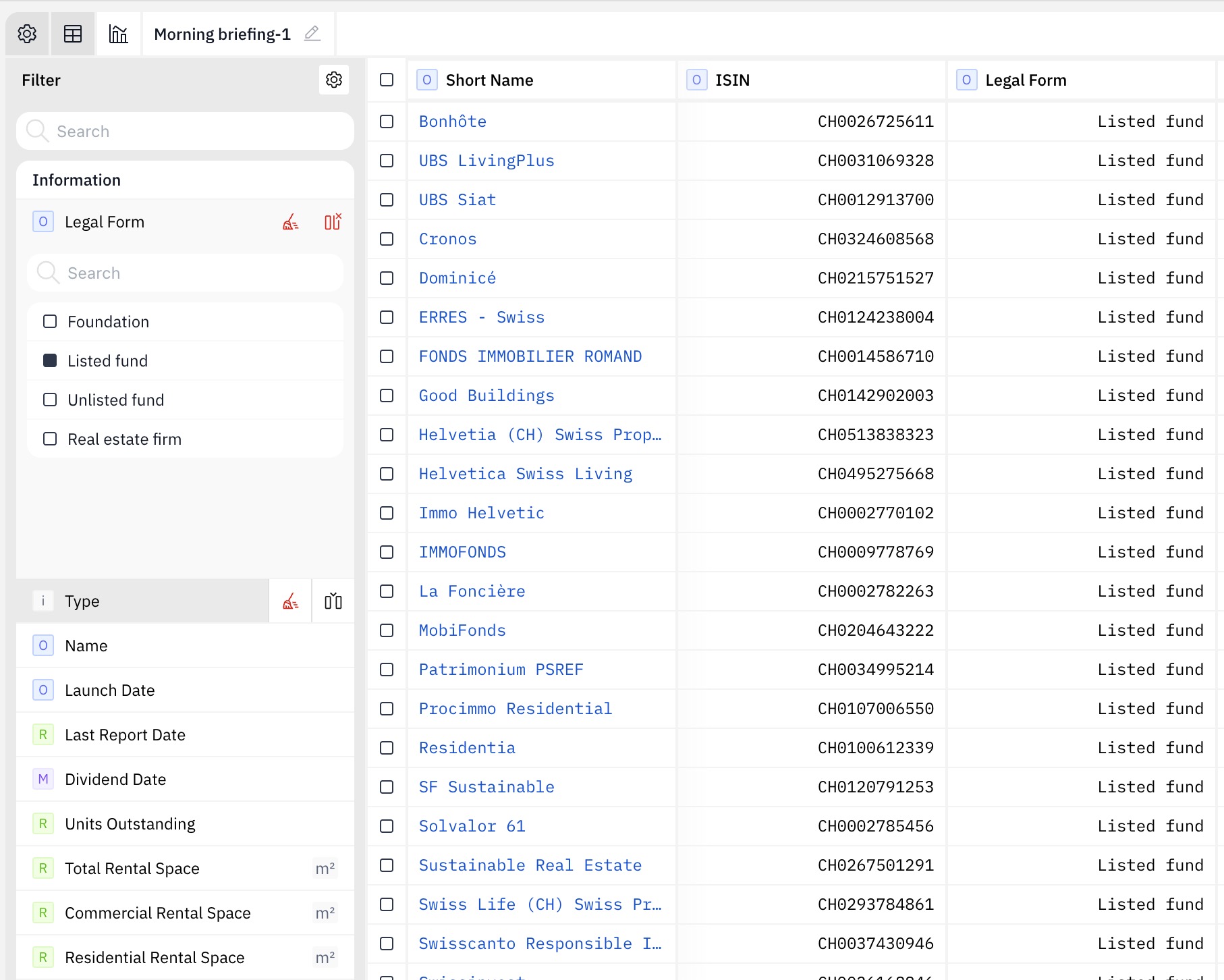Switch to the table view icon
The width and height of the screenshot is (1224, 980).
click(x=73, y=34)
